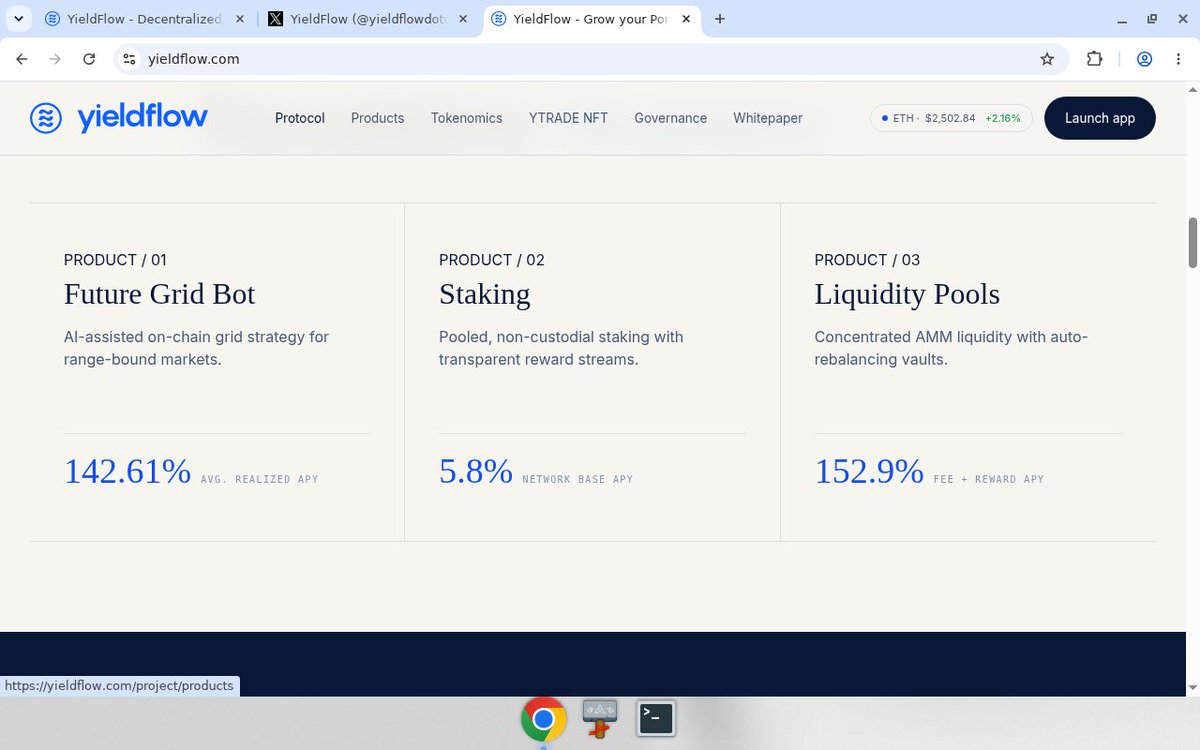Viewport: 1200px width, 750px height.
Task: Open Chrome three-dot menu
Action: coord(1177,59)
